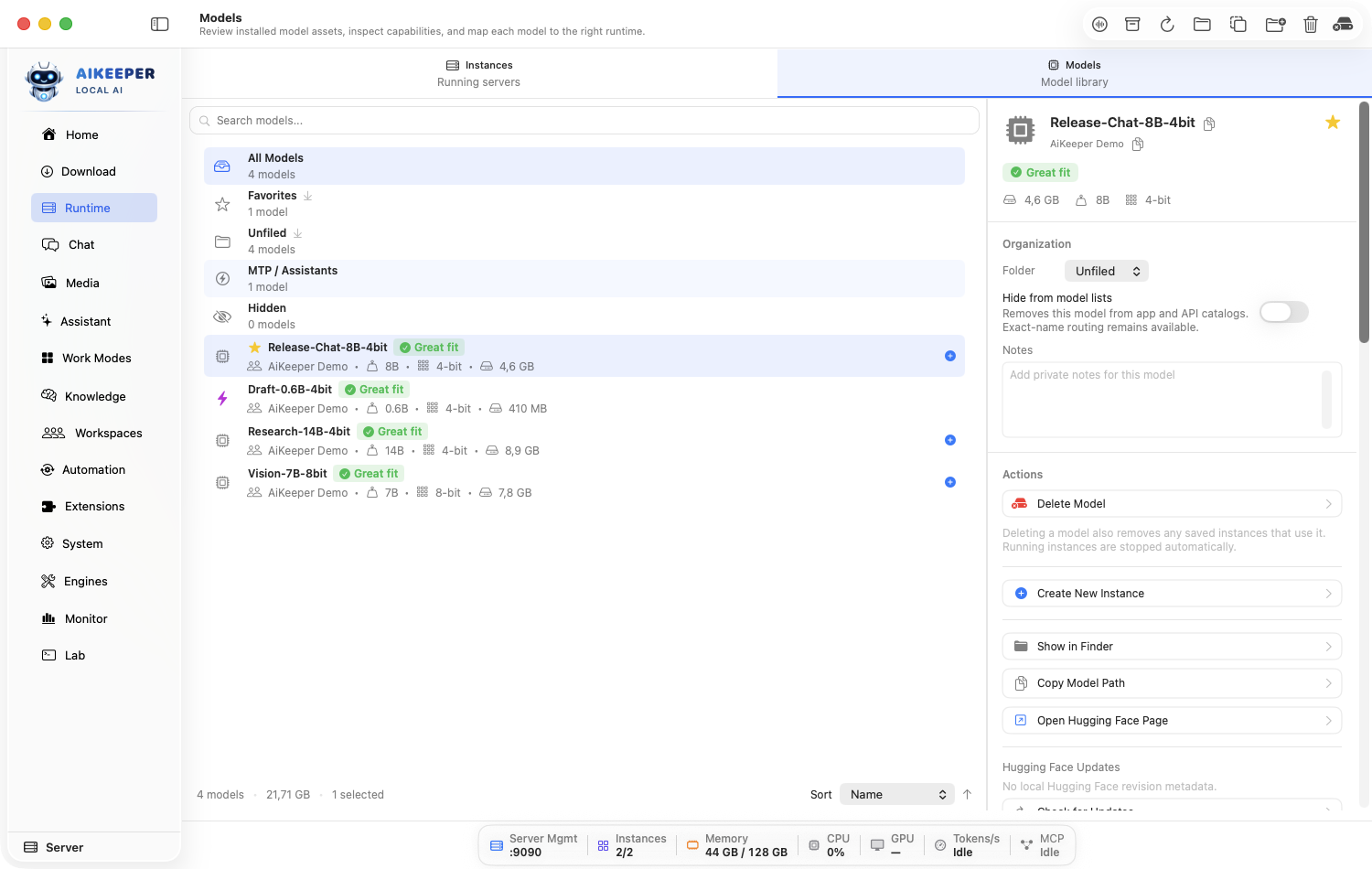Screen dimensions: 1372x869
Task: Toggle the favorite star in the details panel
Action: pos(1333,123)
